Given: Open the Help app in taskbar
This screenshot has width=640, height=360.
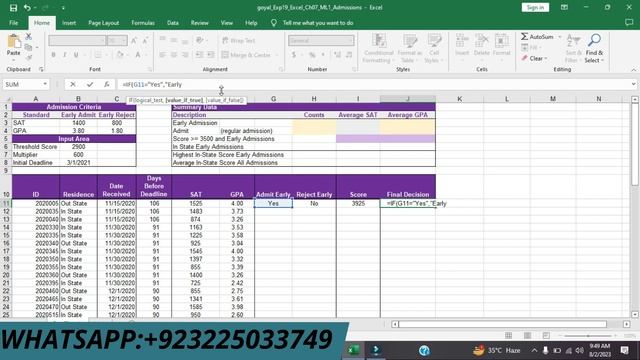Looking at the screenshot, I should (x=424, y=350).
